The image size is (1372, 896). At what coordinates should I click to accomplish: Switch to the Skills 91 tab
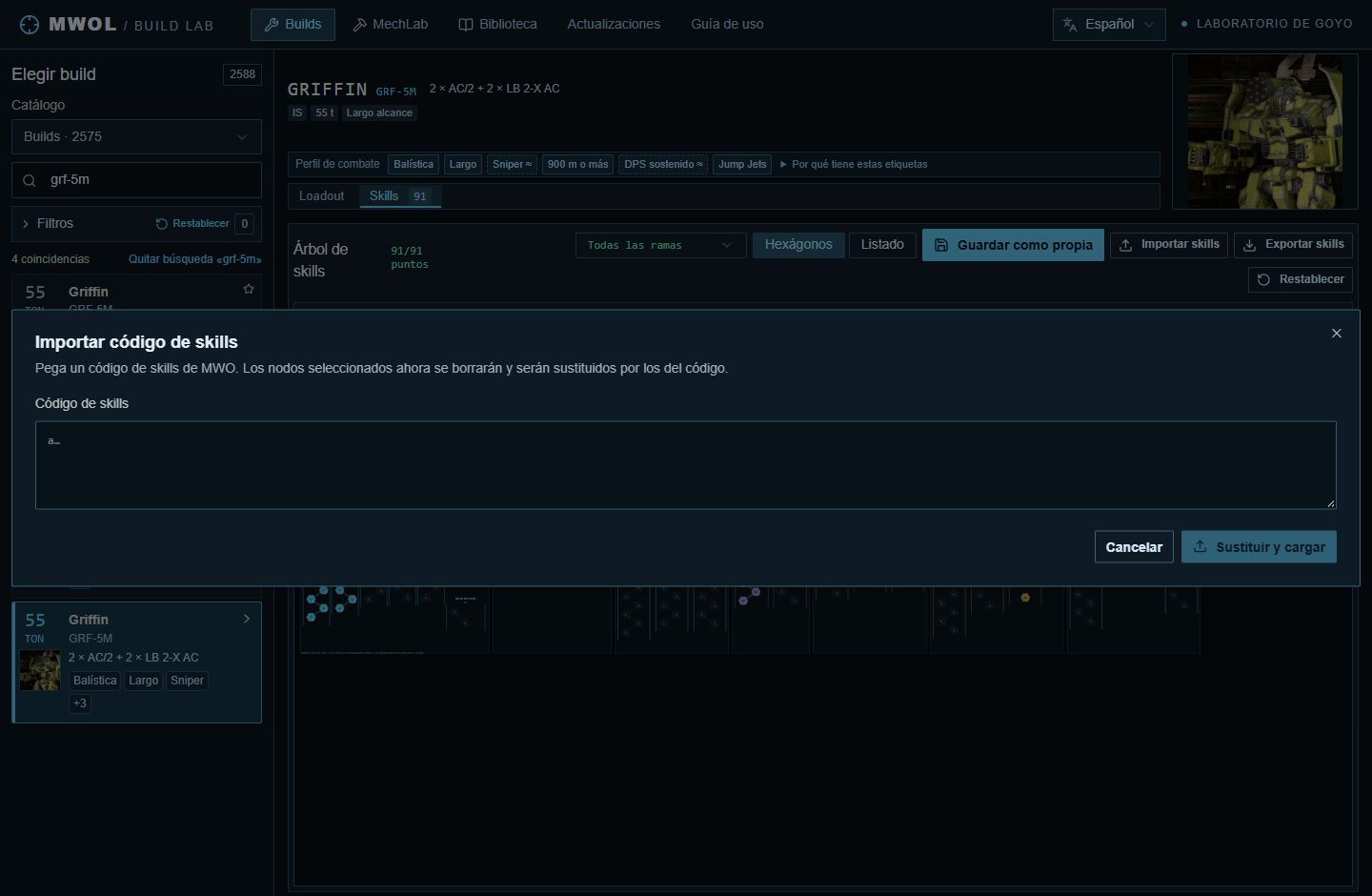399,196
